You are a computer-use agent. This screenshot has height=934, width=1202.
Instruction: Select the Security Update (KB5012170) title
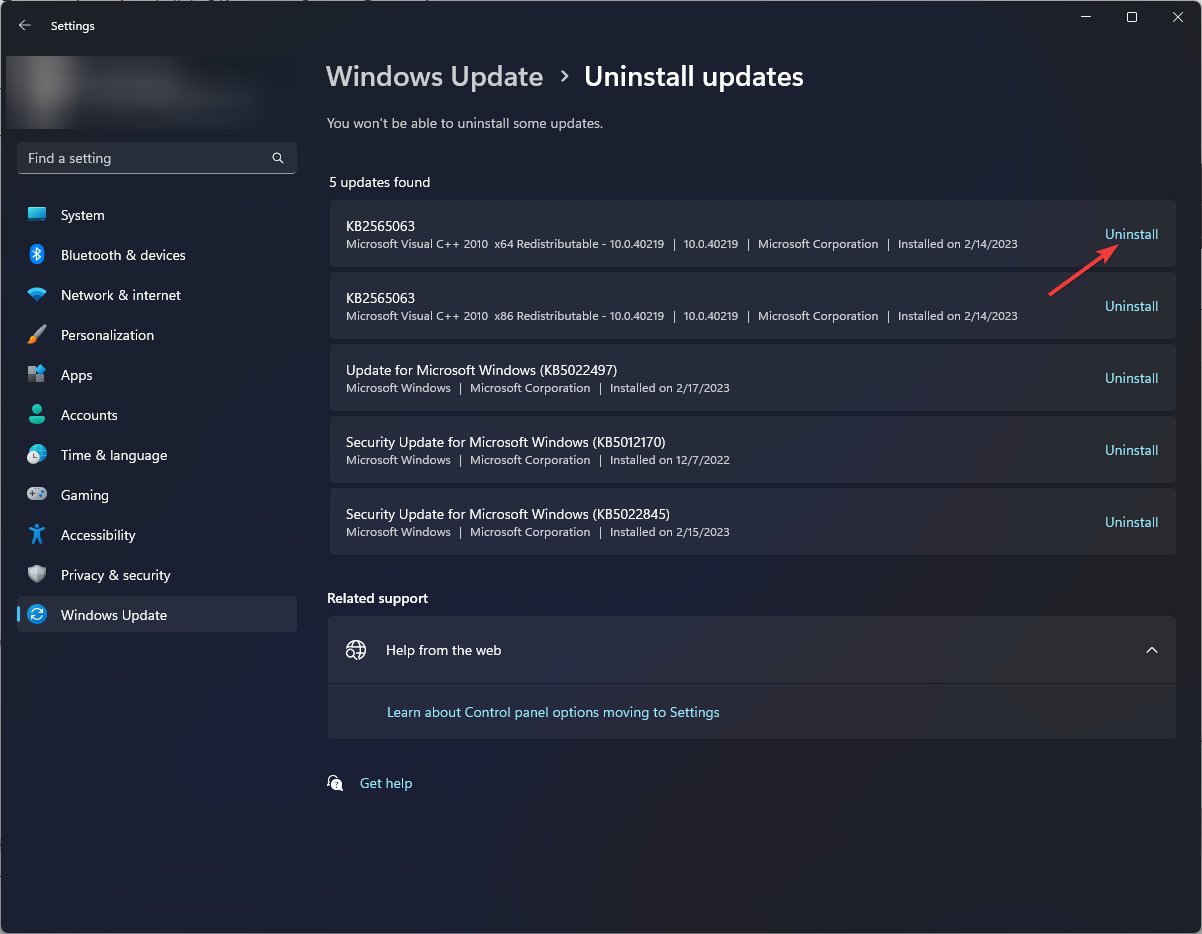click(505, 442)
